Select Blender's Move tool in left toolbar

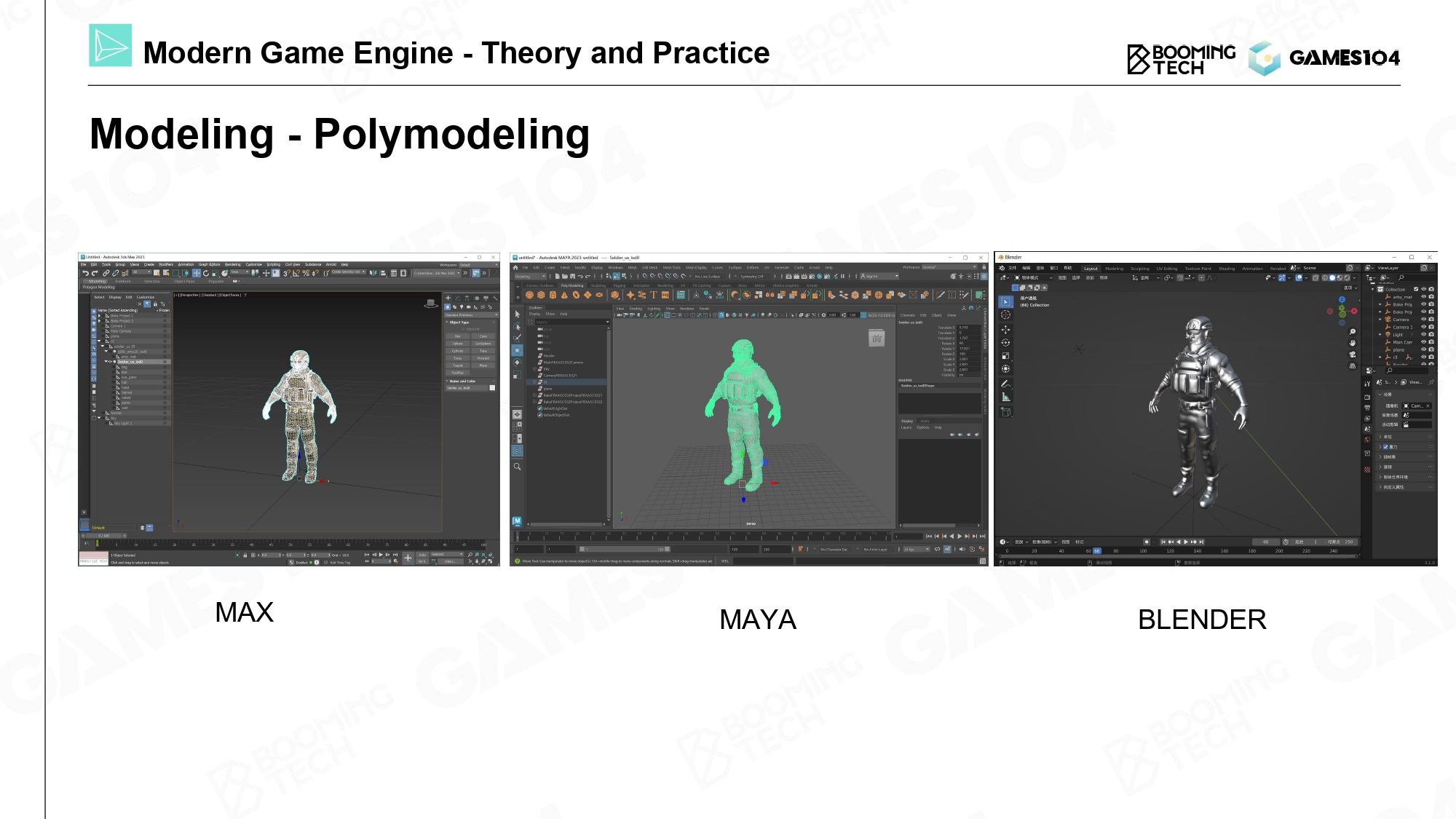pos(1005,329)
